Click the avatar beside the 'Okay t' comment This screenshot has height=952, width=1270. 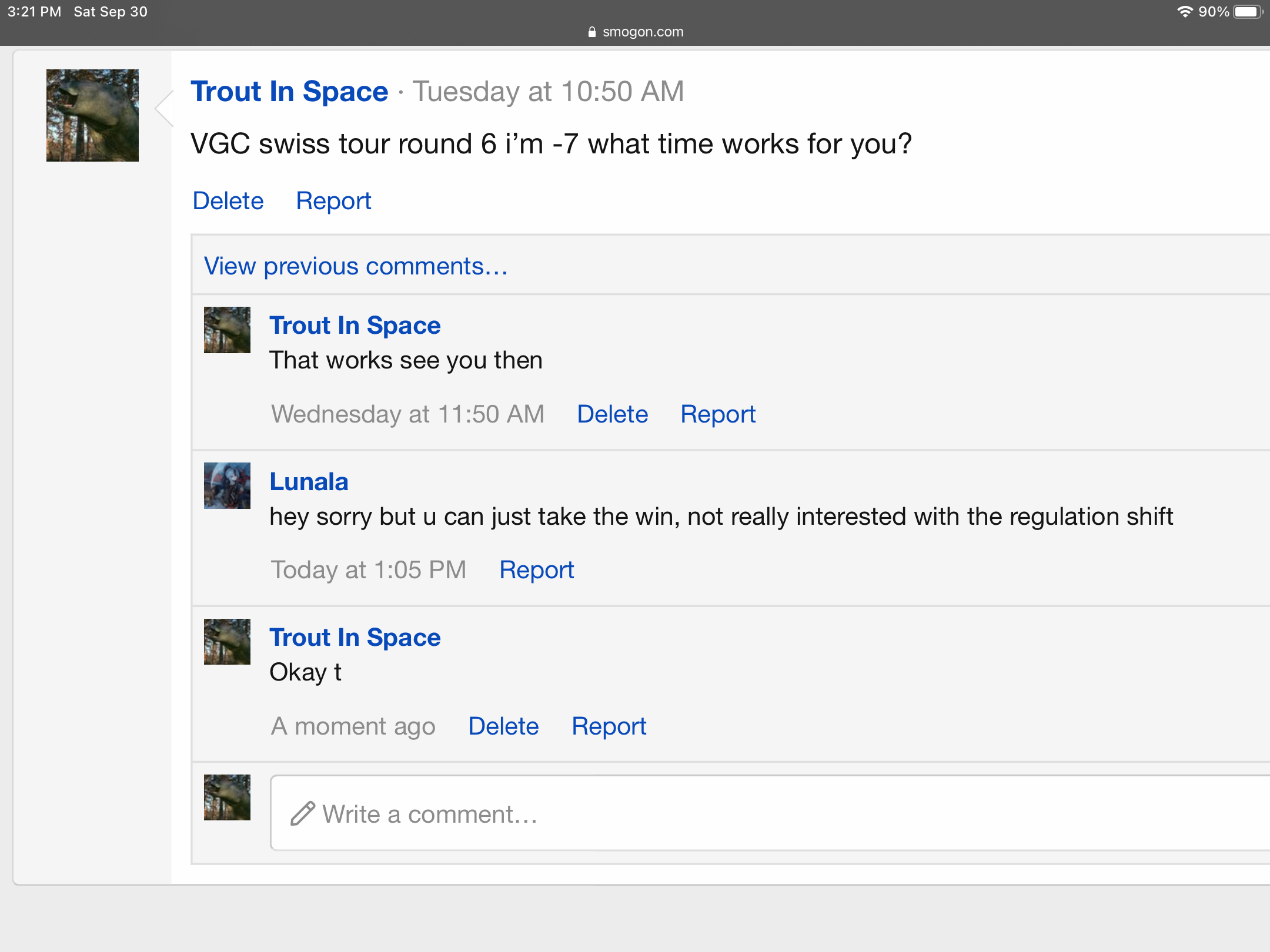tap(227, 642)
